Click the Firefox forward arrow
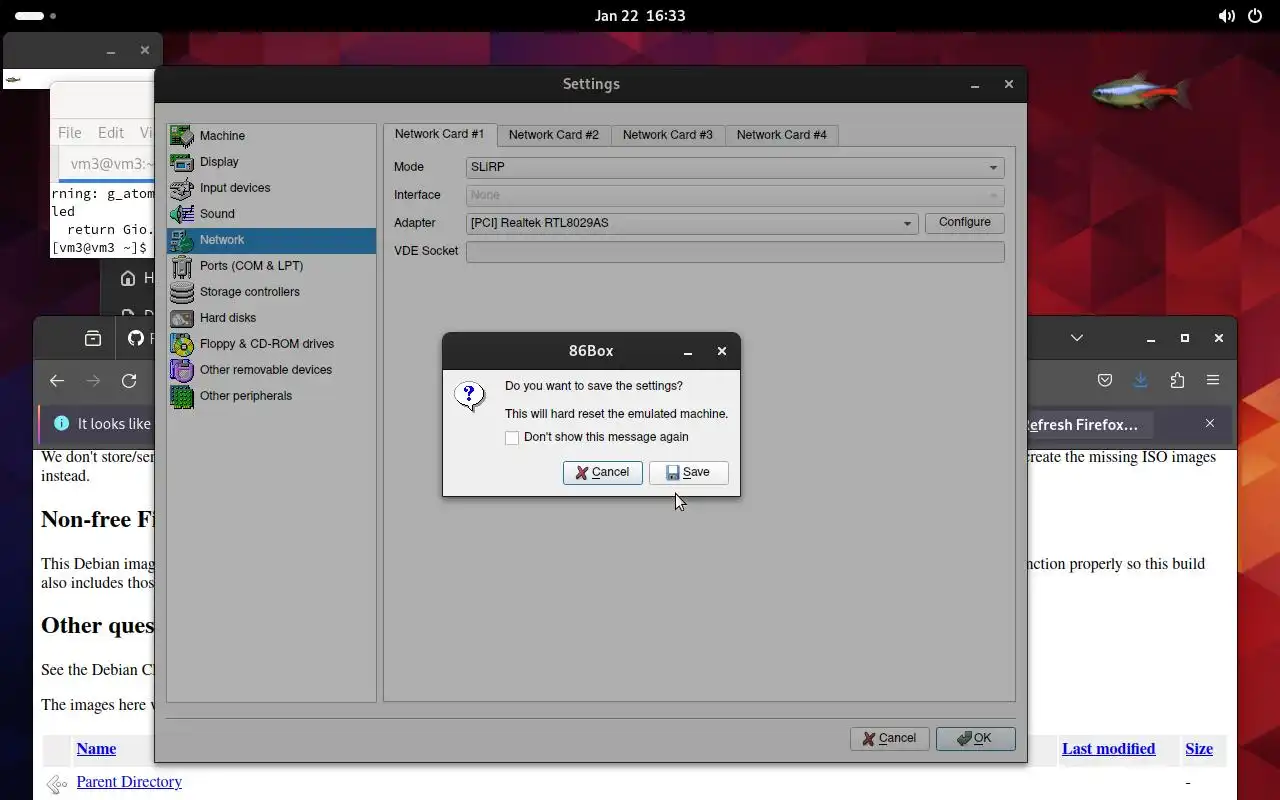This screenshot has height=800, width=1280. coord(93,380)
